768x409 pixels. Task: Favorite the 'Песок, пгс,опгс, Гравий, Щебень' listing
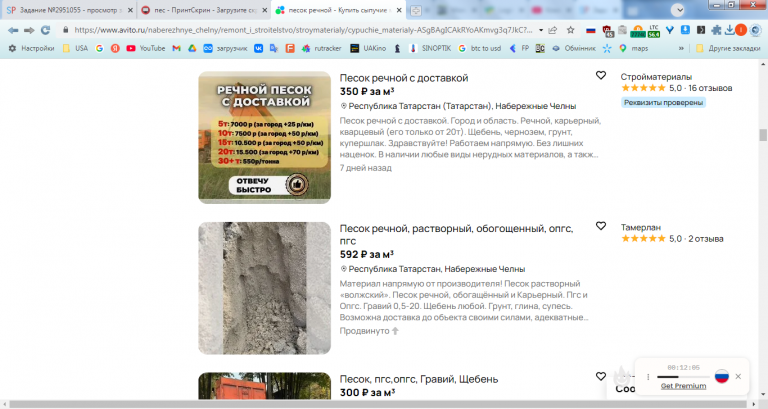click(x=600, y=376)
